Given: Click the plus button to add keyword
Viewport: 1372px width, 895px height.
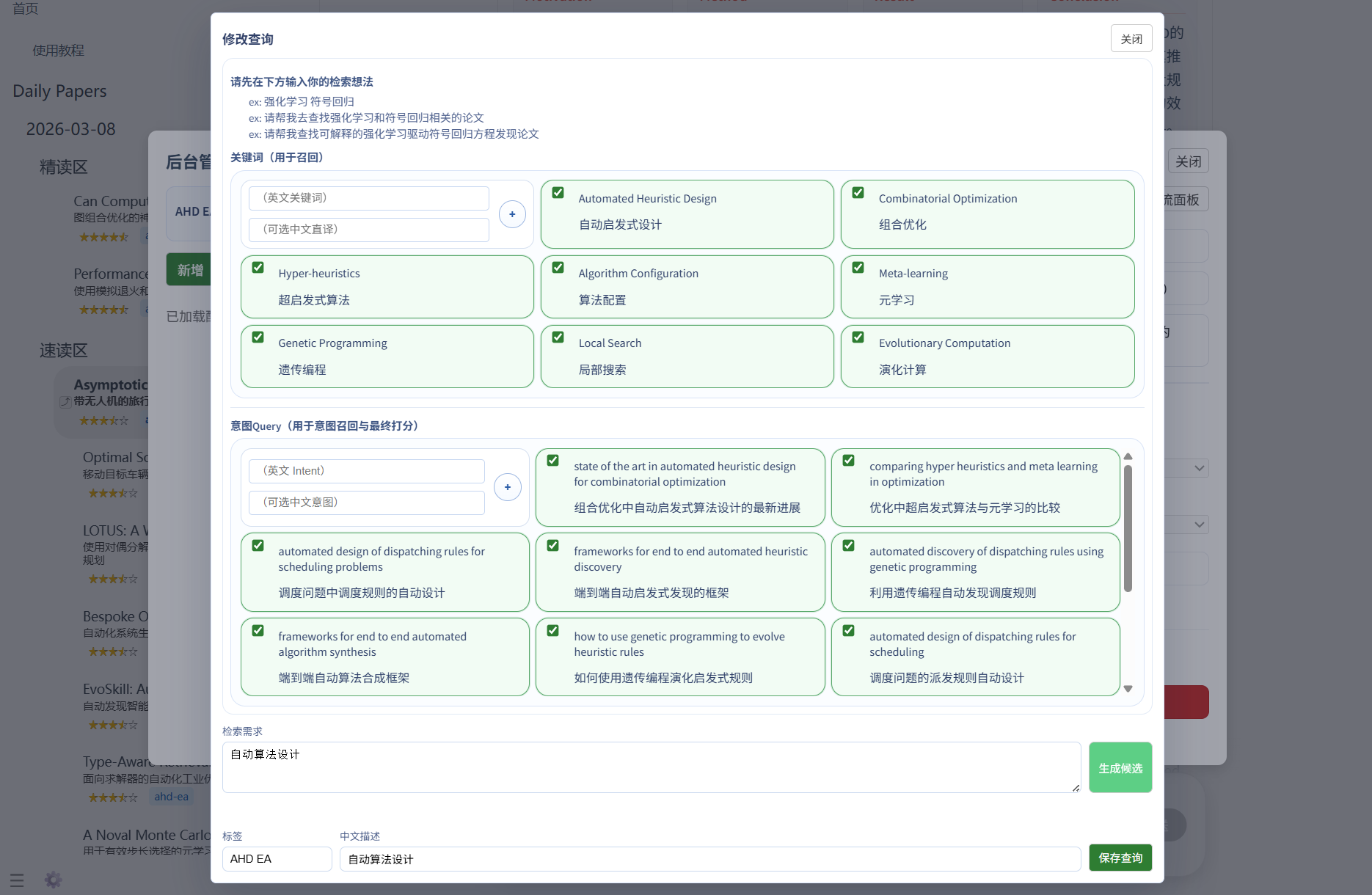Looking at the screenshot, I should pos(512,214).
